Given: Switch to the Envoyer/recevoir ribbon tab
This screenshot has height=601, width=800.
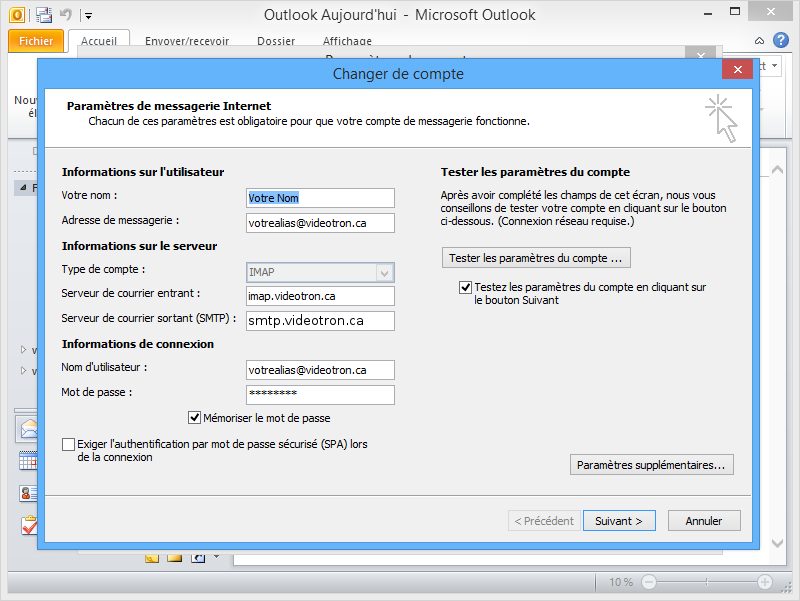Looking at the screenshot, I should pyautogui.click(x=187, y=41).
